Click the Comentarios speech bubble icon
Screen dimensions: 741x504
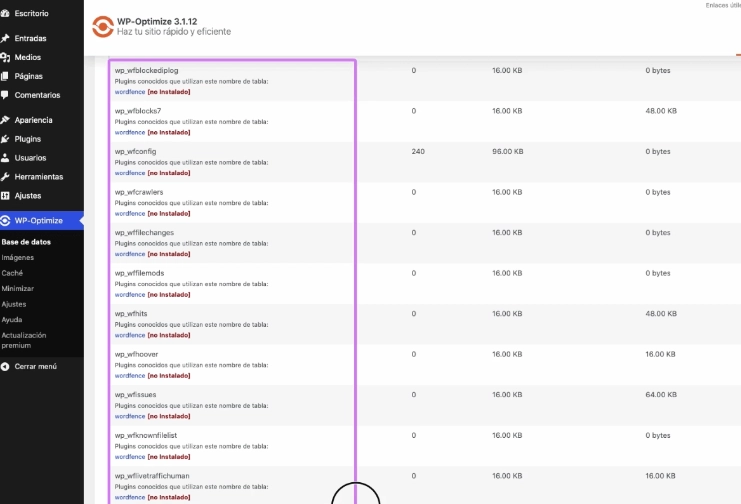click(5, 95)
